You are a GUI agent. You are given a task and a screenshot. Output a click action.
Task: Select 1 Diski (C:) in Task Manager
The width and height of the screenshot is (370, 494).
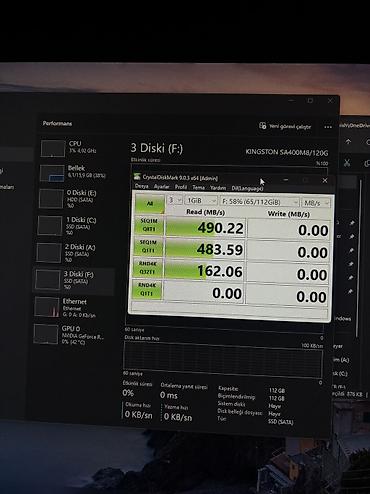pos(74,225)
